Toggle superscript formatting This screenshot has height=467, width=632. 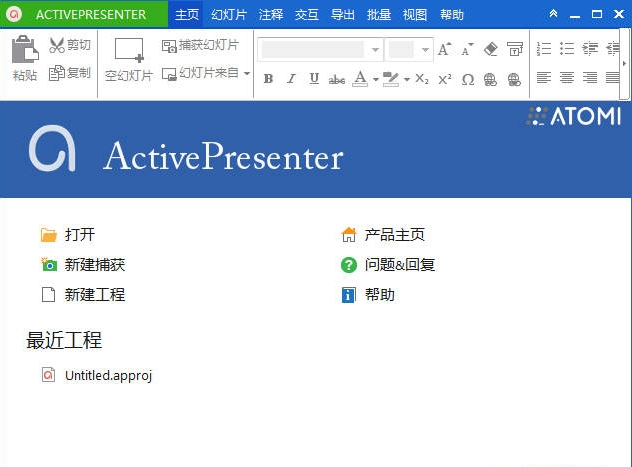pyautogui.click(x=445, y=79)
